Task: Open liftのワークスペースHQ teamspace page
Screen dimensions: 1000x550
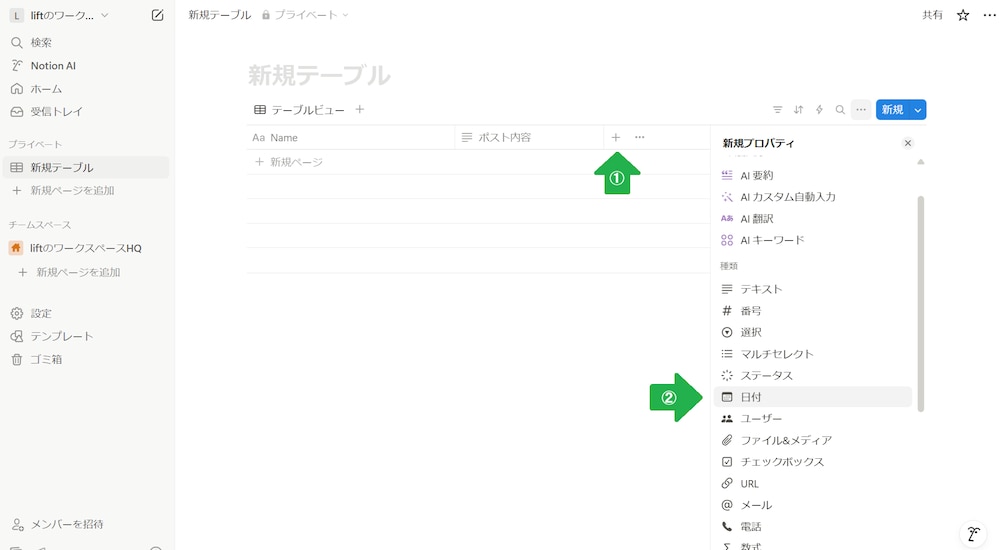Action: pos(86,248)
